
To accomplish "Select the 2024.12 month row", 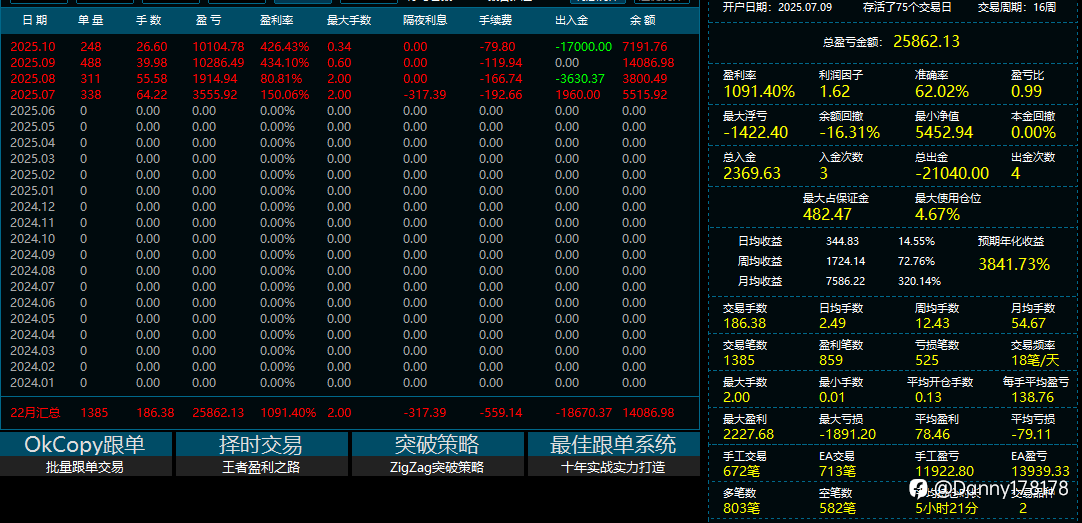I will (x=350, y=206).
